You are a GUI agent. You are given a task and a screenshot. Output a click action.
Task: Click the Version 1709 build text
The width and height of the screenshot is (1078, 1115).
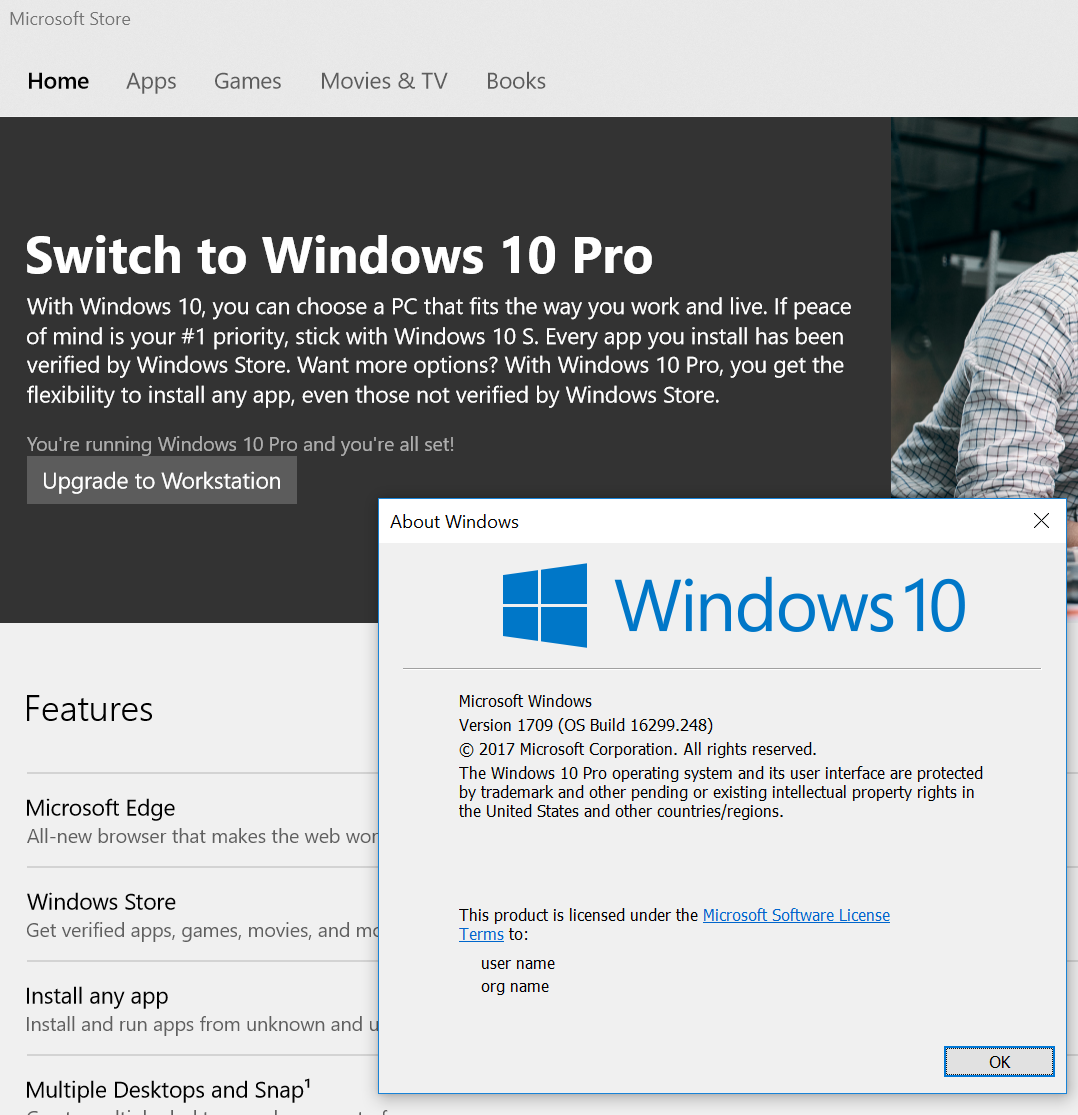click(x=586, y=725)
